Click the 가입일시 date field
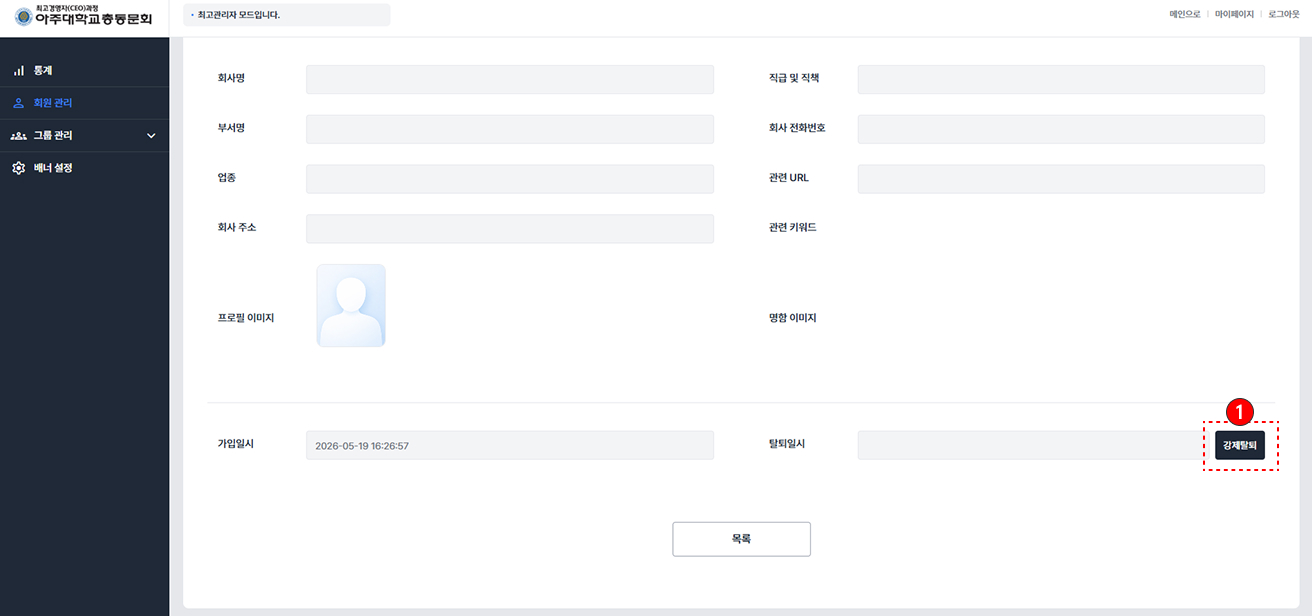 tap(510, 445)
